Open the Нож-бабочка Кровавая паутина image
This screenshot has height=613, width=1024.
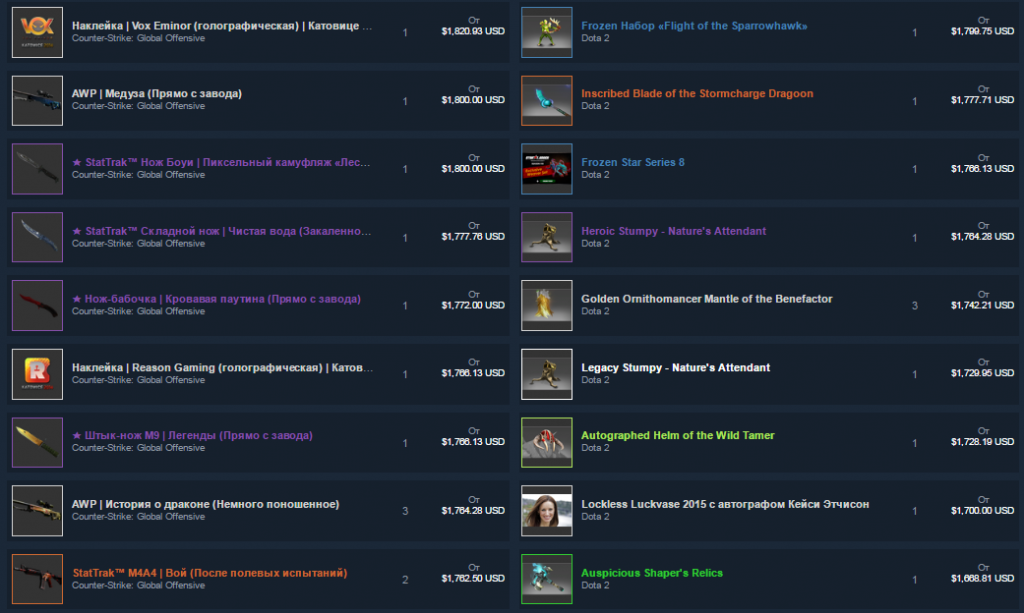(37, 306)
